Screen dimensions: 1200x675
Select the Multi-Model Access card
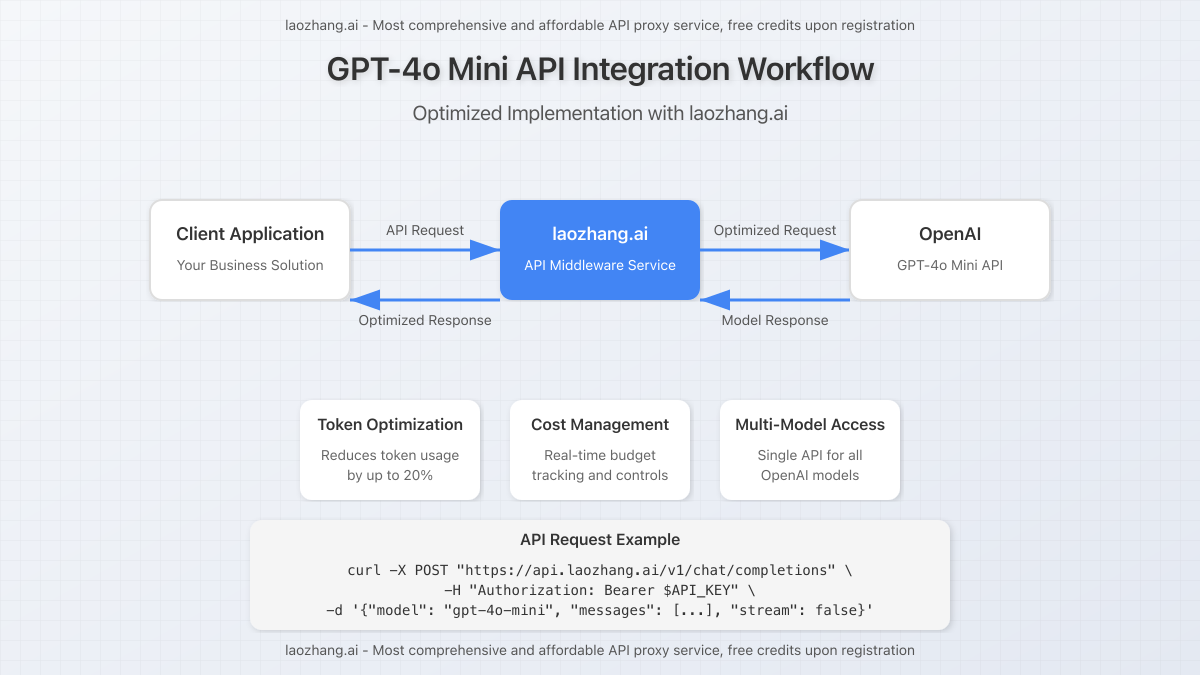click(x=810, y=450)
